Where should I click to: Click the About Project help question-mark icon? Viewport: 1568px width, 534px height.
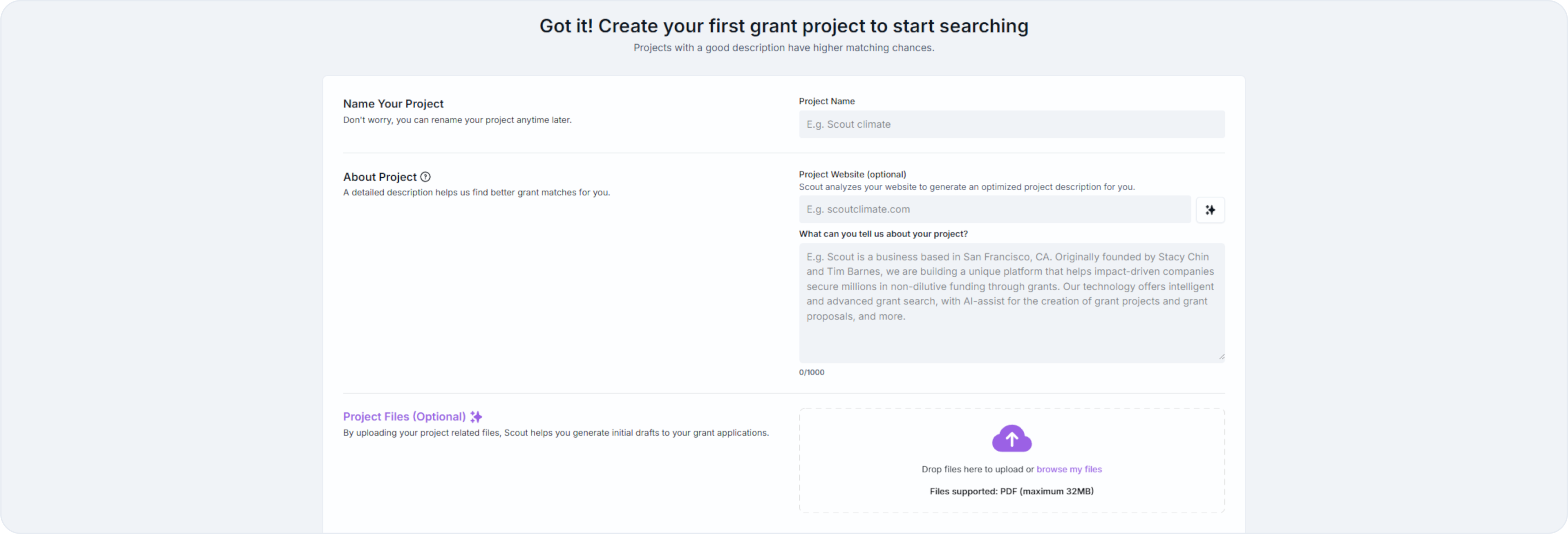[x=425, y=177]
